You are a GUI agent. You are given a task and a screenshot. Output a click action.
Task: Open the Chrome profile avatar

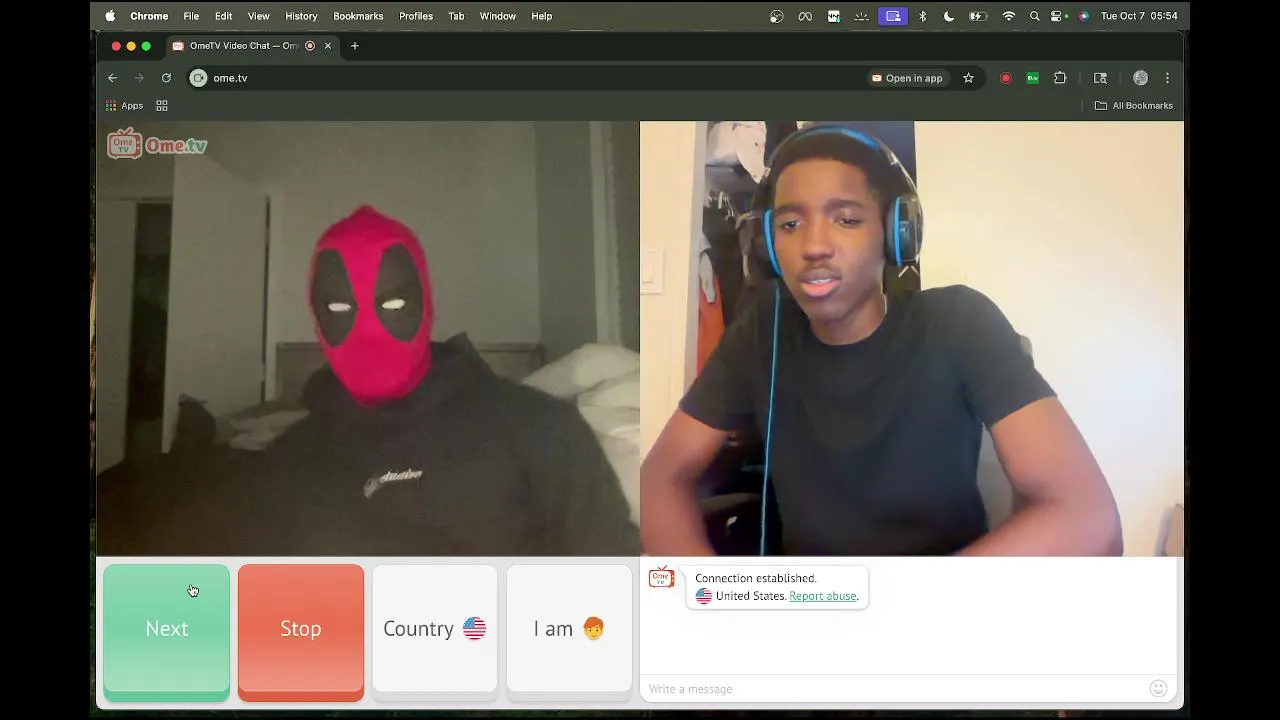click(x=1140, y=78)
